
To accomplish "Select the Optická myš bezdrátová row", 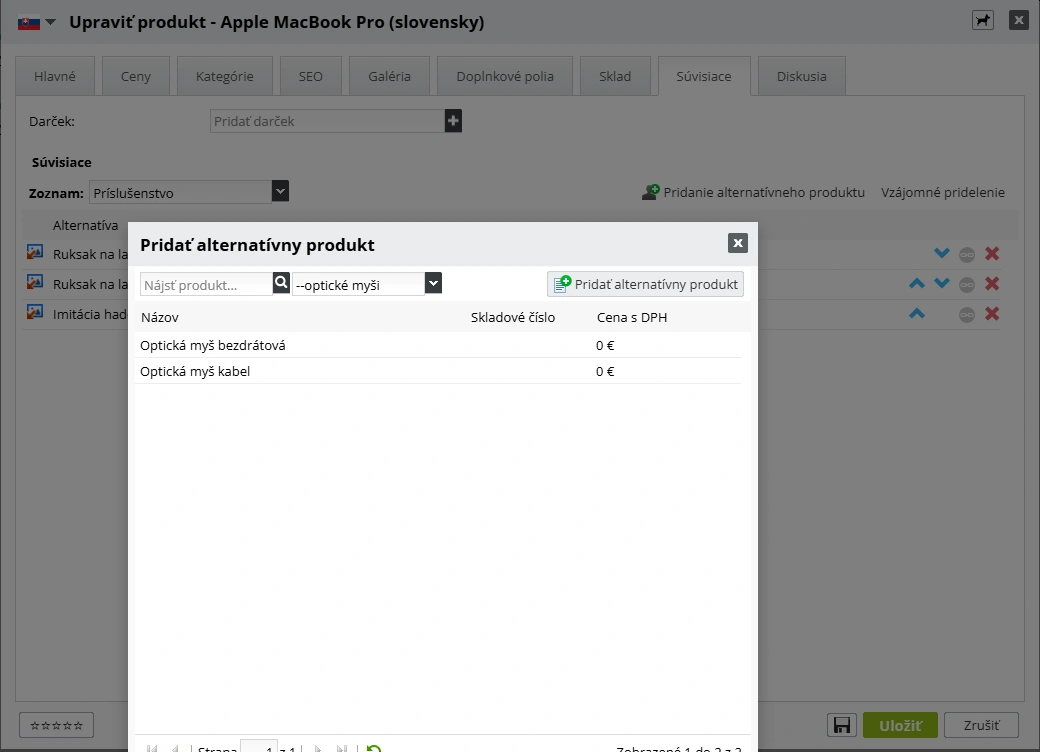I will click(438, 345).
